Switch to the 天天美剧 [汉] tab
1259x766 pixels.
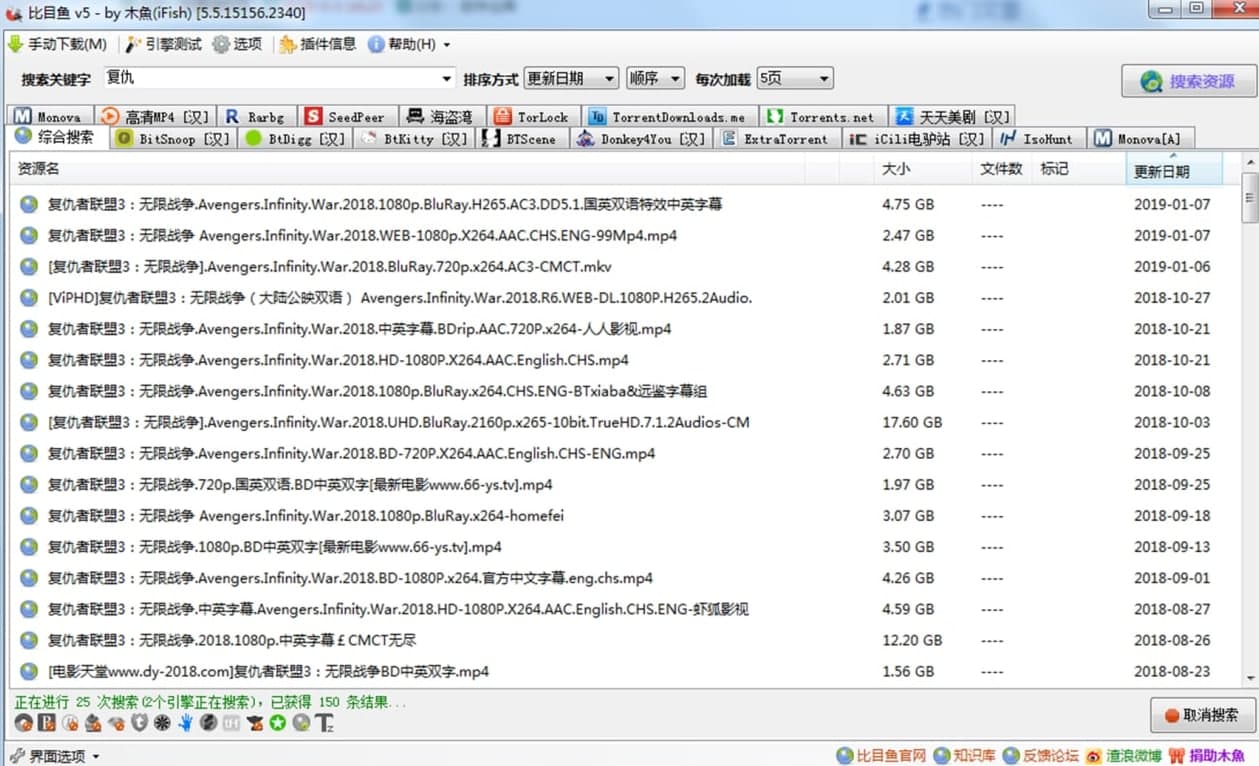(953, 116)
